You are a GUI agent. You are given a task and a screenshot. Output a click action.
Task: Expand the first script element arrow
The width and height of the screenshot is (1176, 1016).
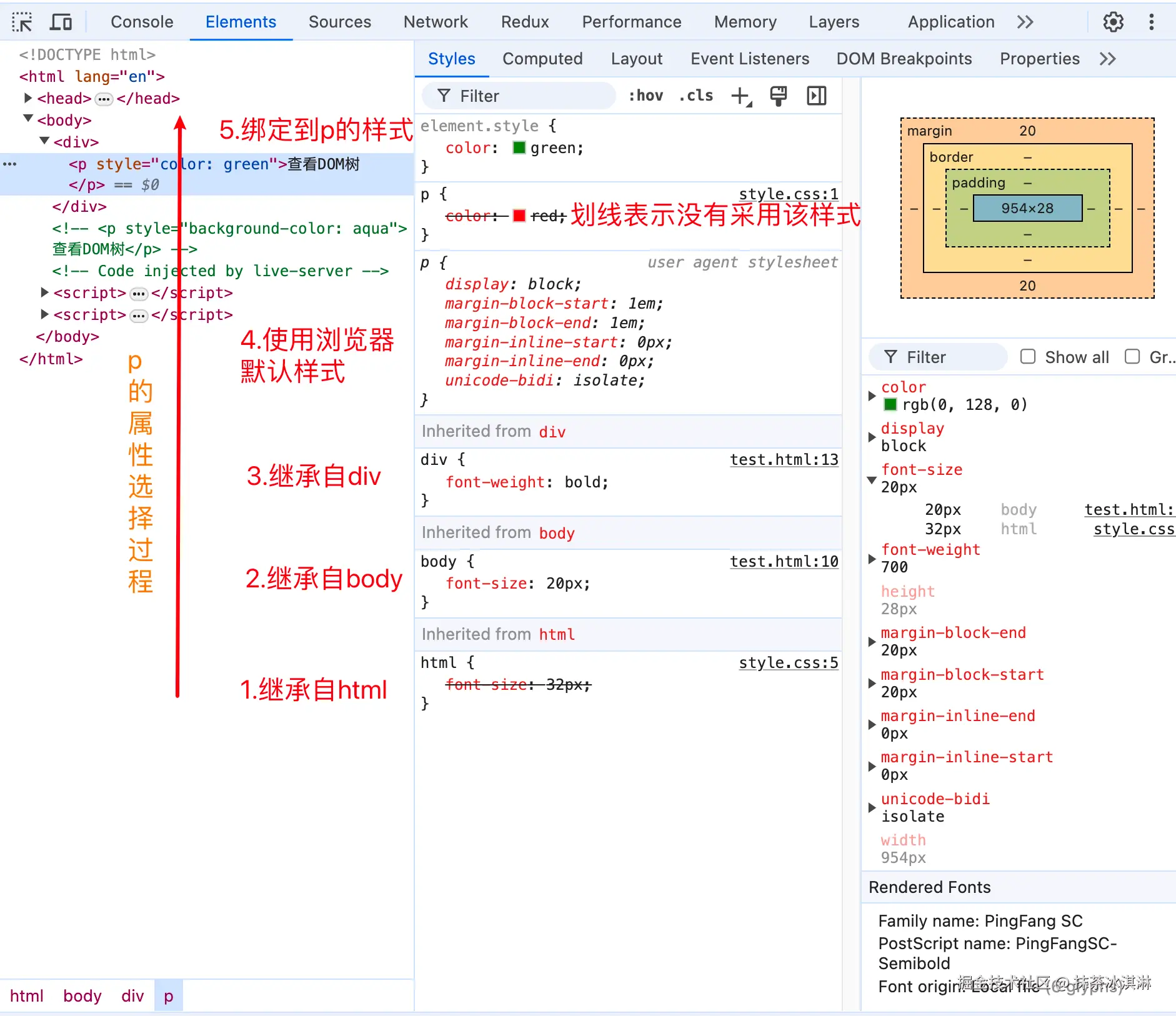44,292
